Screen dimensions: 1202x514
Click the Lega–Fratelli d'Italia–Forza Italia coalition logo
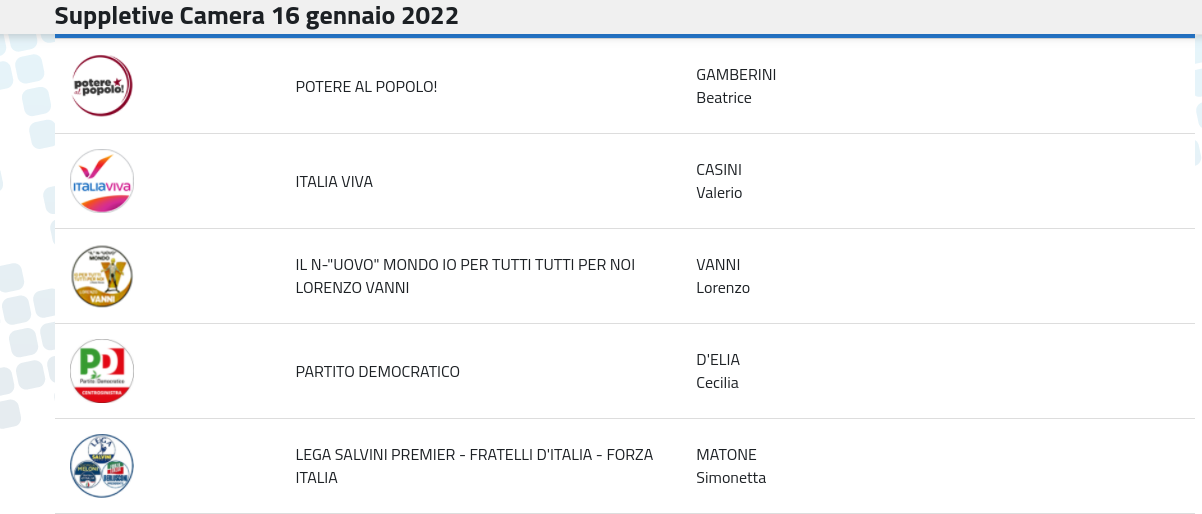102,466
